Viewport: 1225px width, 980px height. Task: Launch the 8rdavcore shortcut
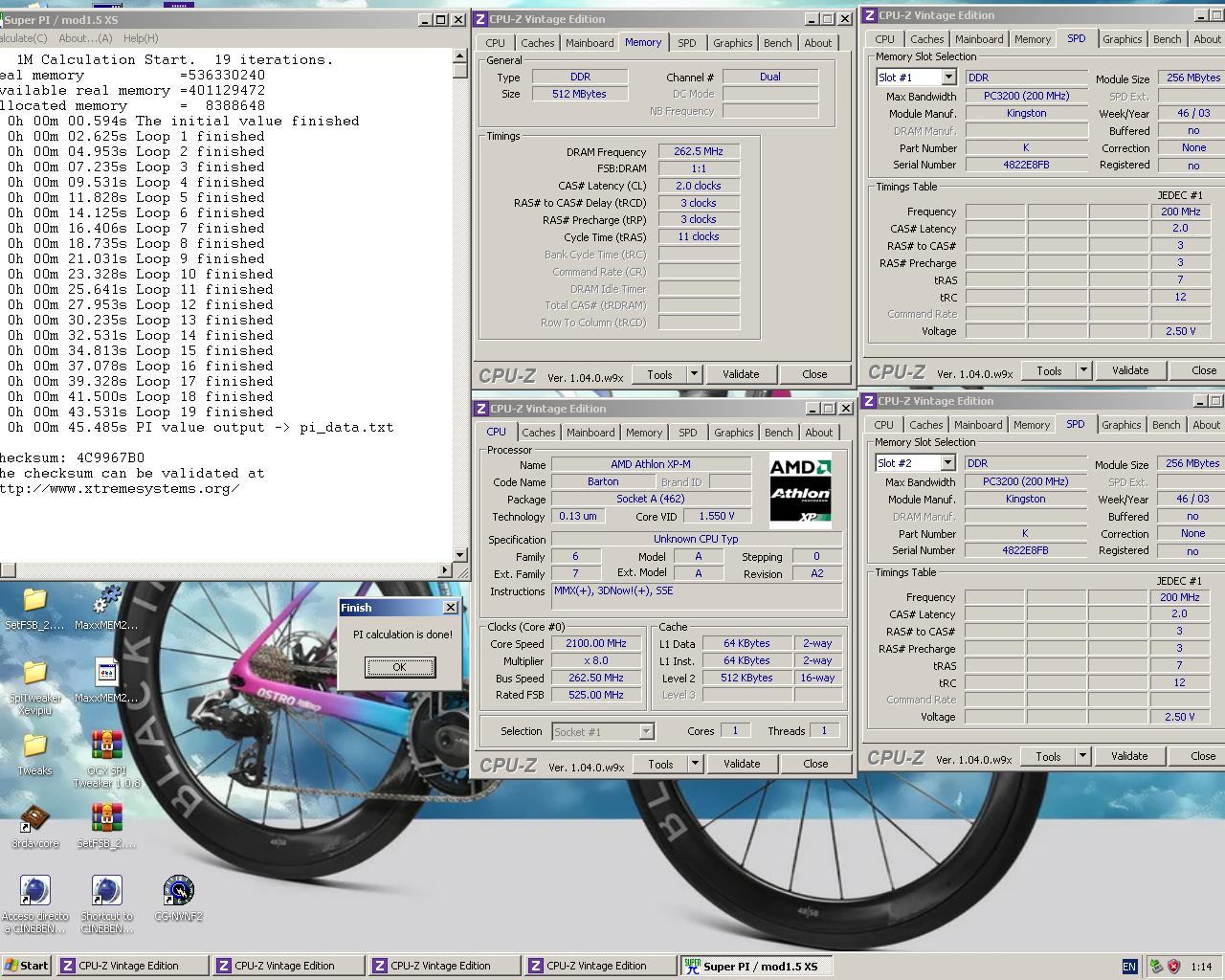click(x=34, y=818)
